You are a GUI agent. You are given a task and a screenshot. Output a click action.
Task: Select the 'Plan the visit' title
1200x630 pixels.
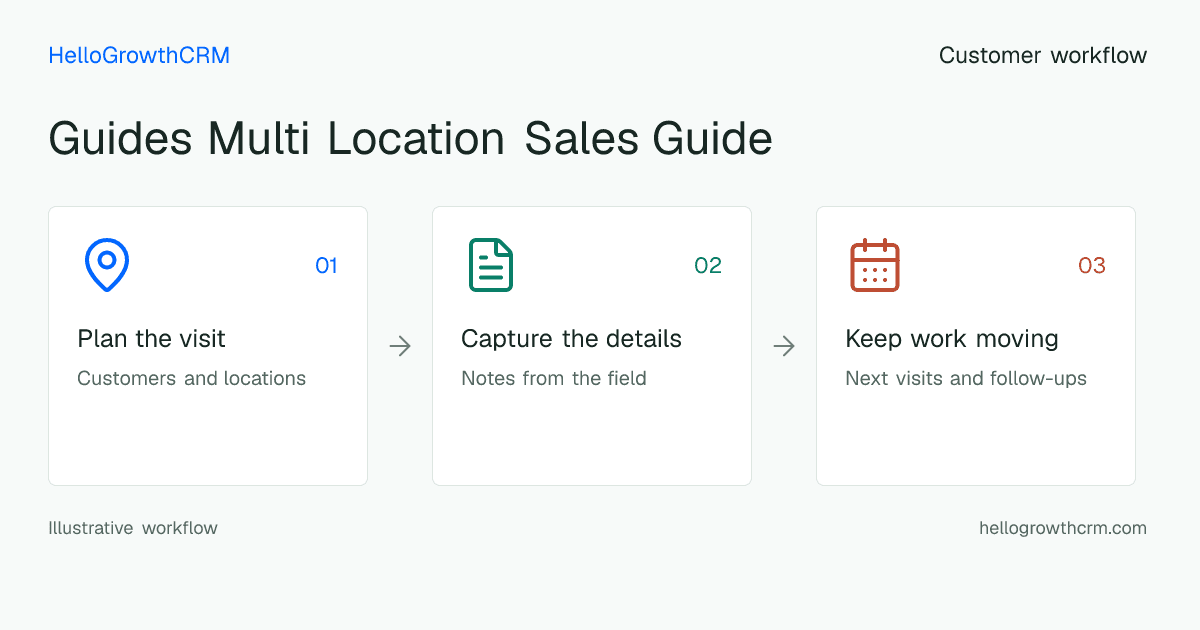click(152, 339)
